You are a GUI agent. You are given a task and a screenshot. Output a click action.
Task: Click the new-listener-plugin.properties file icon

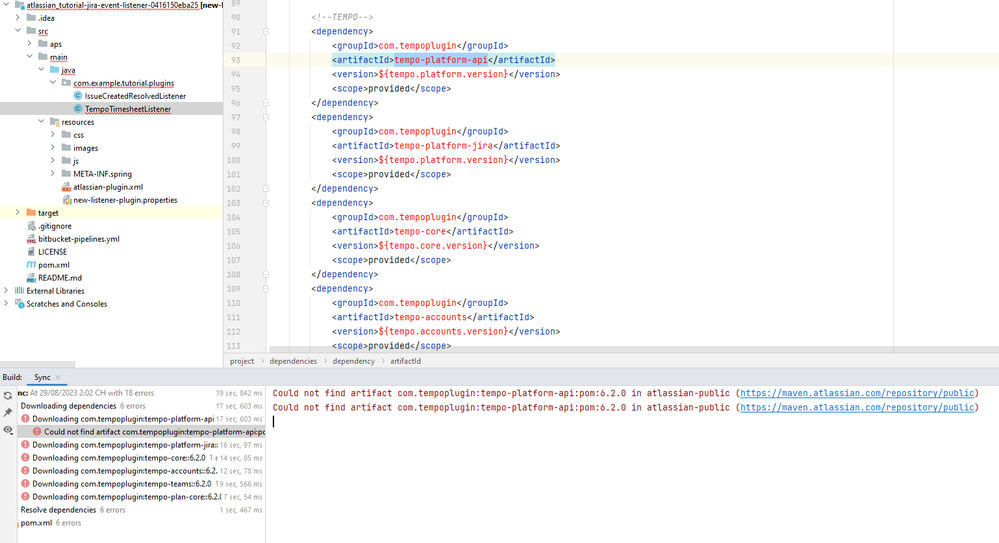point(66,200)
